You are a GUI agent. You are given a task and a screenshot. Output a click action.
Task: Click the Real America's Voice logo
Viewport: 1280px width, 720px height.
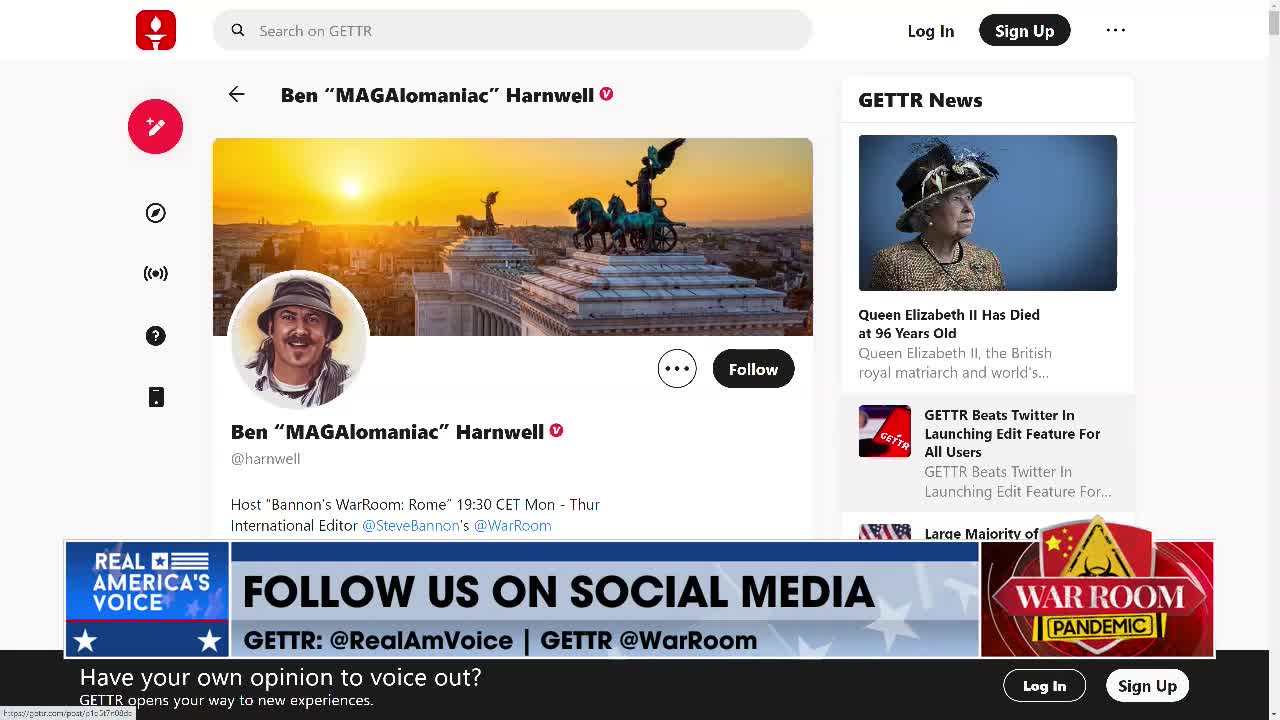(x=148, y=599)
